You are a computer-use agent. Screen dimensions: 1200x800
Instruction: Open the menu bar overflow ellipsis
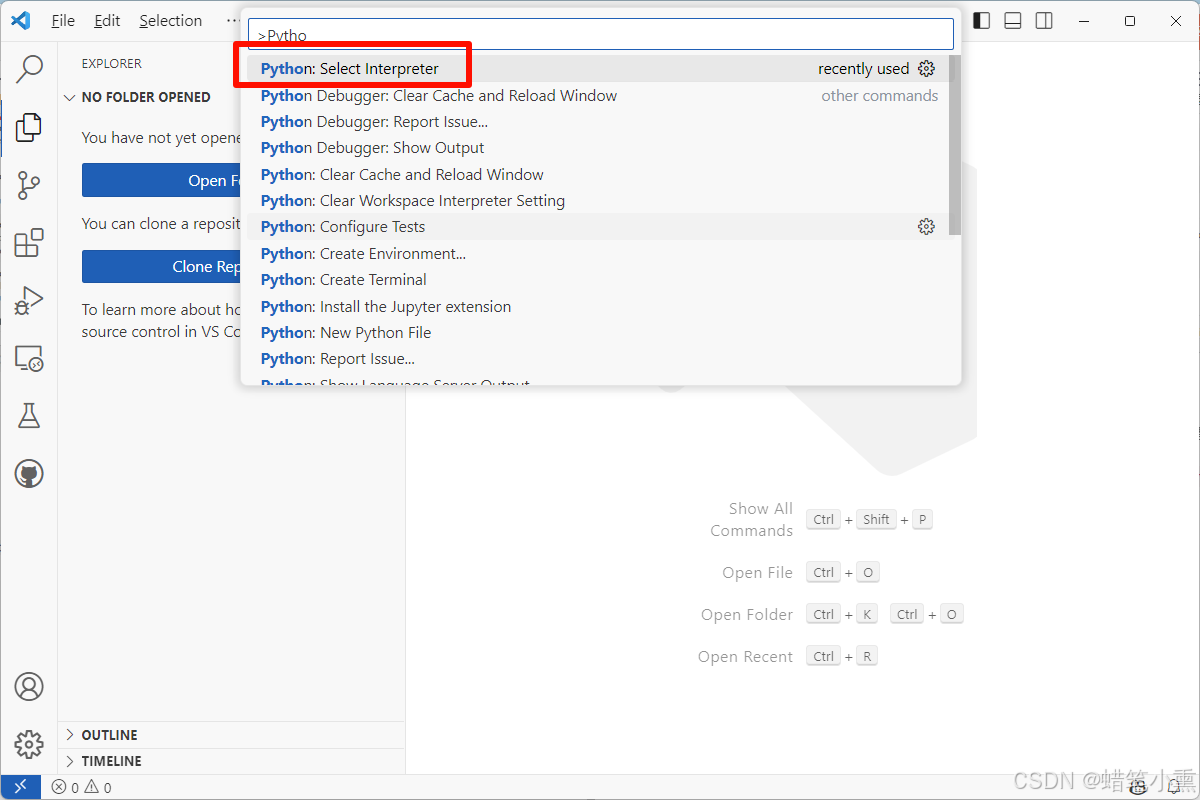click(x=232, y=20)
